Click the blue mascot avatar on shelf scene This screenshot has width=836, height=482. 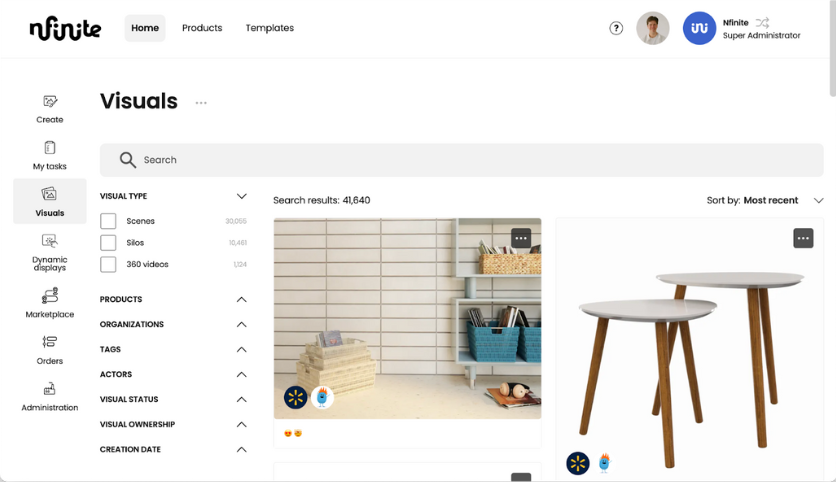[322, 397]
